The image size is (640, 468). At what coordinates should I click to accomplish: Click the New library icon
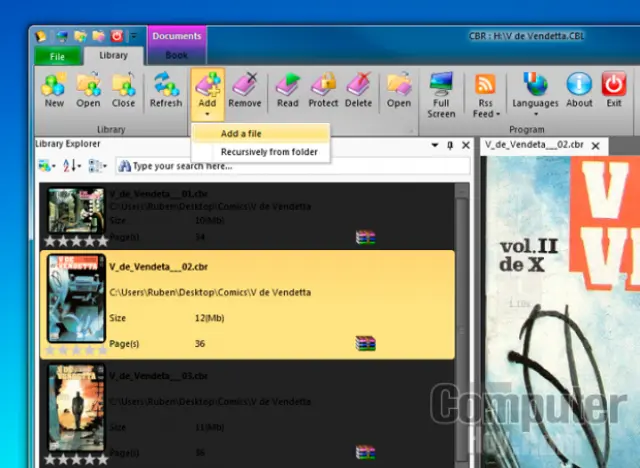coord(54,88)
